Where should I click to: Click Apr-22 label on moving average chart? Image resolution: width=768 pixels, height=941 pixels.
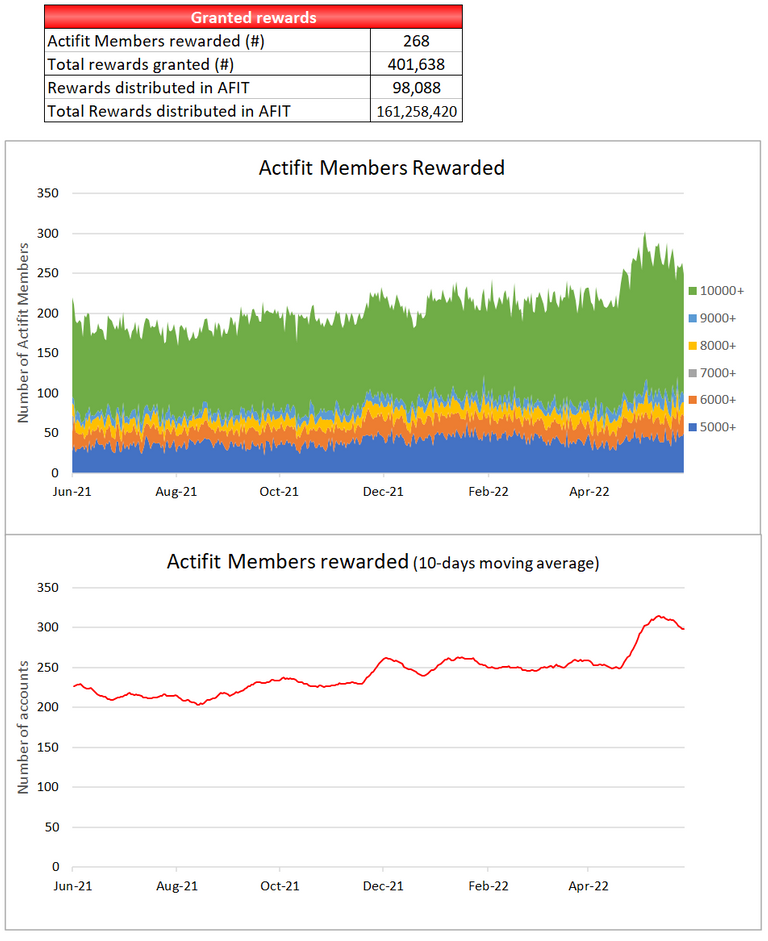[x=588, y=886]
